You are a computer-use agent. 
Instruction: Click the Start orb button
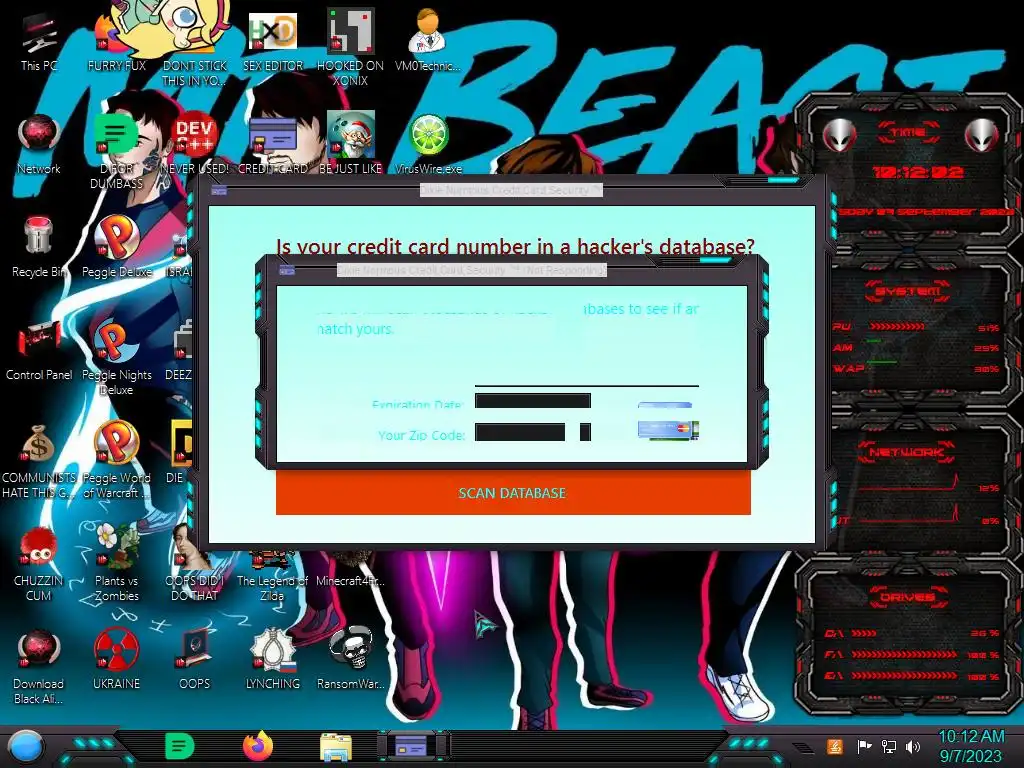pos(25,746)
